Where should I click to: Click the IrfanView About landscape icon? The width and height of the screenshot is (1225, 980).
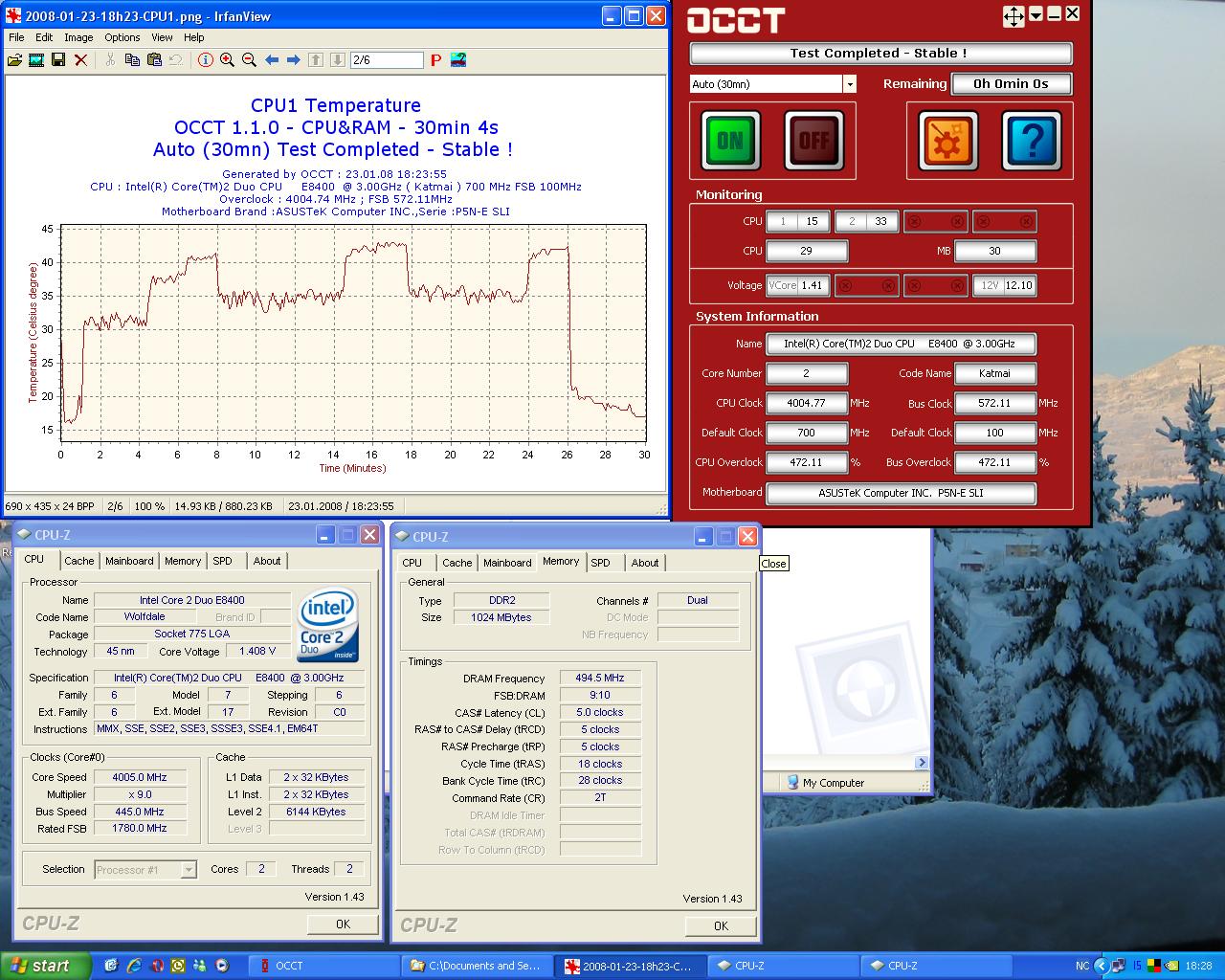coord(458,60)
